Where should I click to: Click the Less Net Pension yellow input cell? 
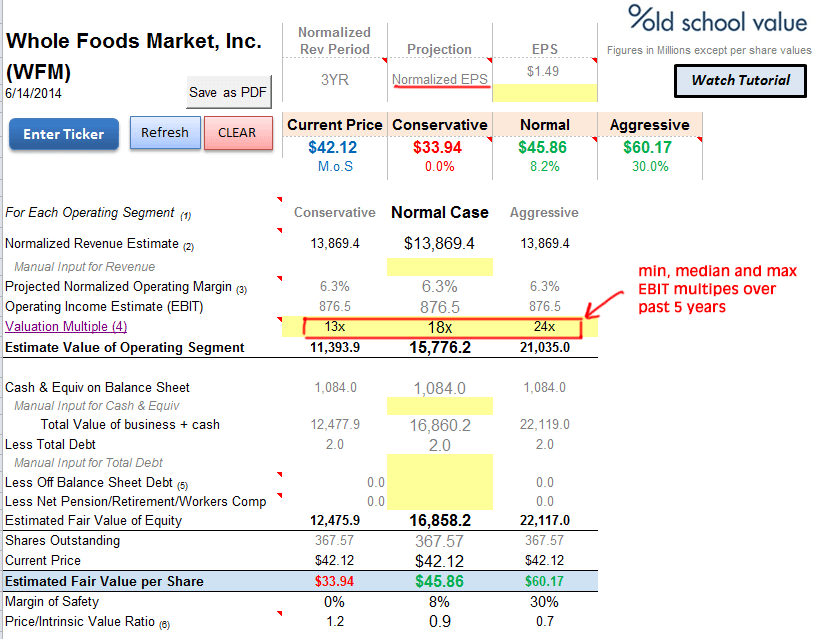pos(440,501)
